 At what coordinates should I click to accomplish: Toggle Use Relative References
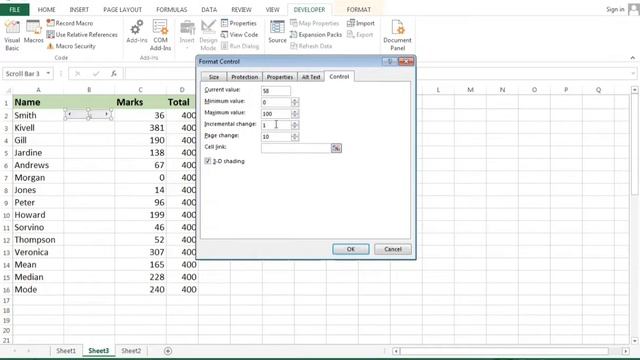(x=82, y=35)
